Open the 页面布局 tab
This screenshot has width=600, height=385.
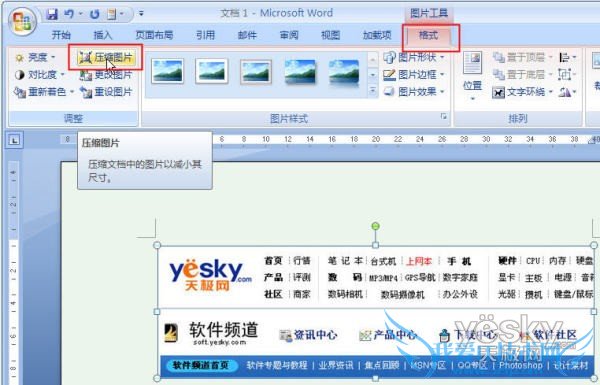tap(154, 35)
